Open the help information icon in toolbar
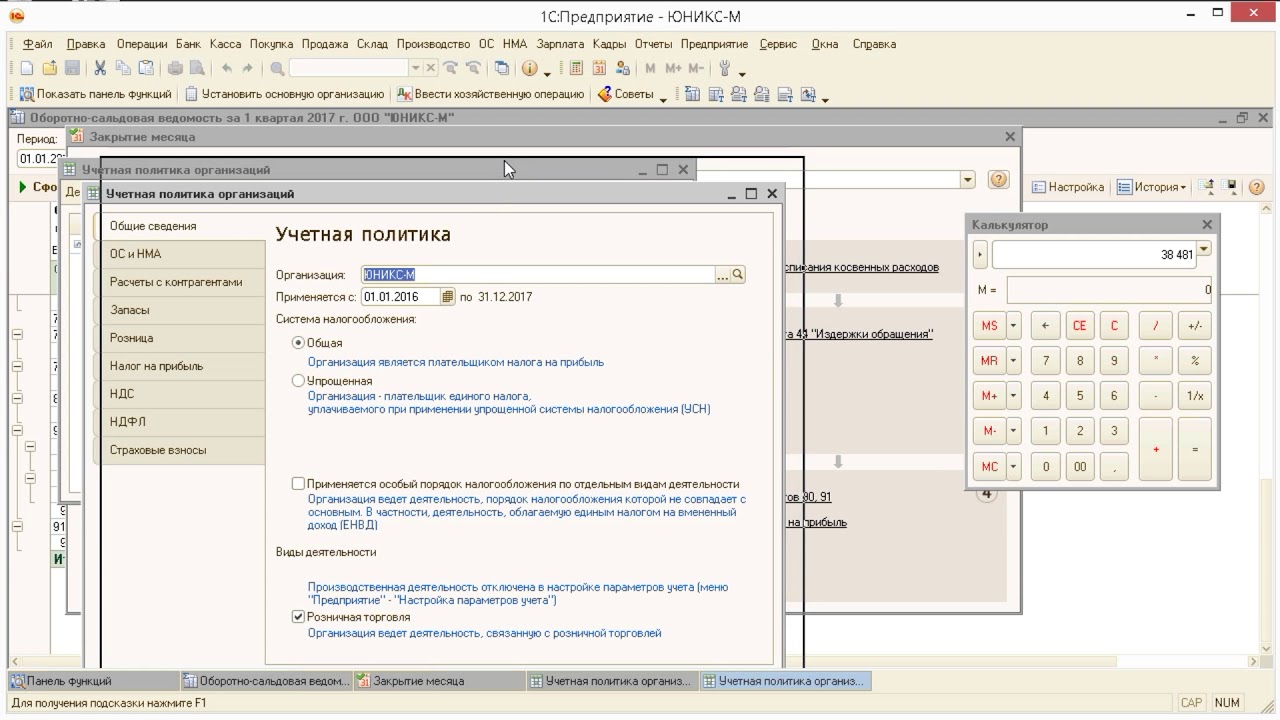This screenshot has height=720, width=1280. coord(528,68)
